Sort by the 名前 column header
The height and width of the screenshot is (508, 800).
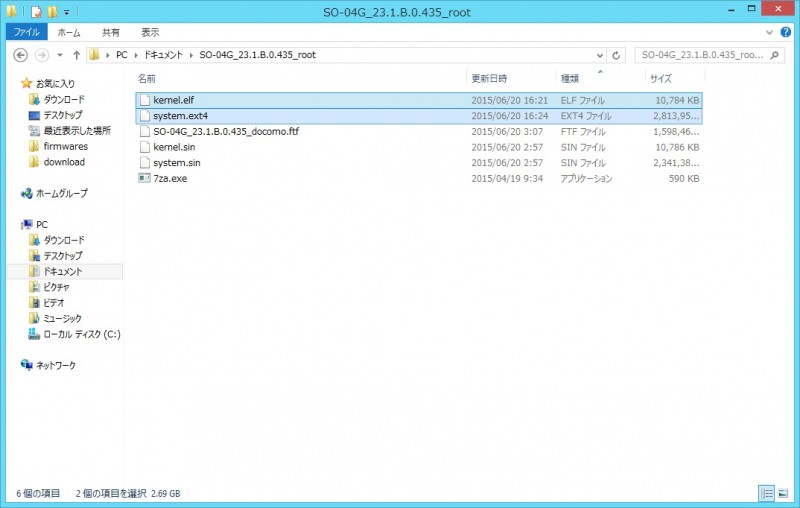147,78
